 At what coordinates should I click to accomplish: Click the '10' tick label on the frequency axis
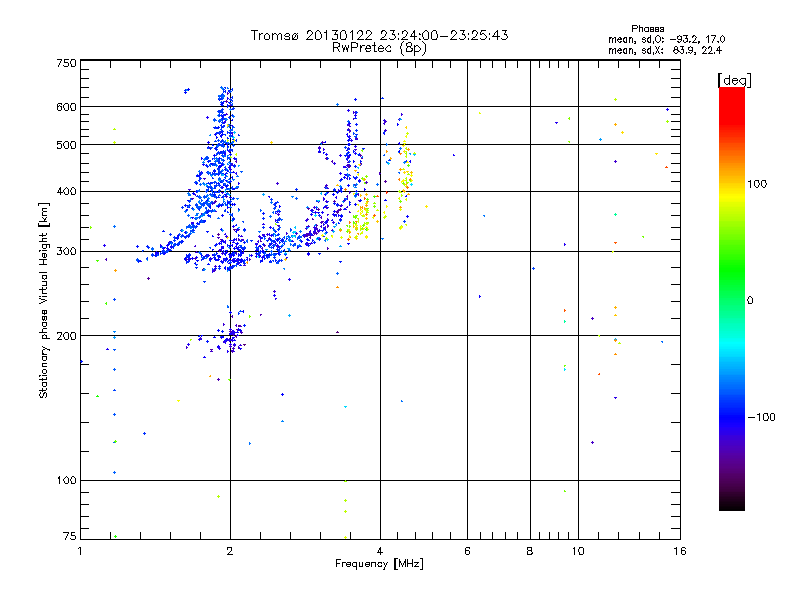click(578, 551)
